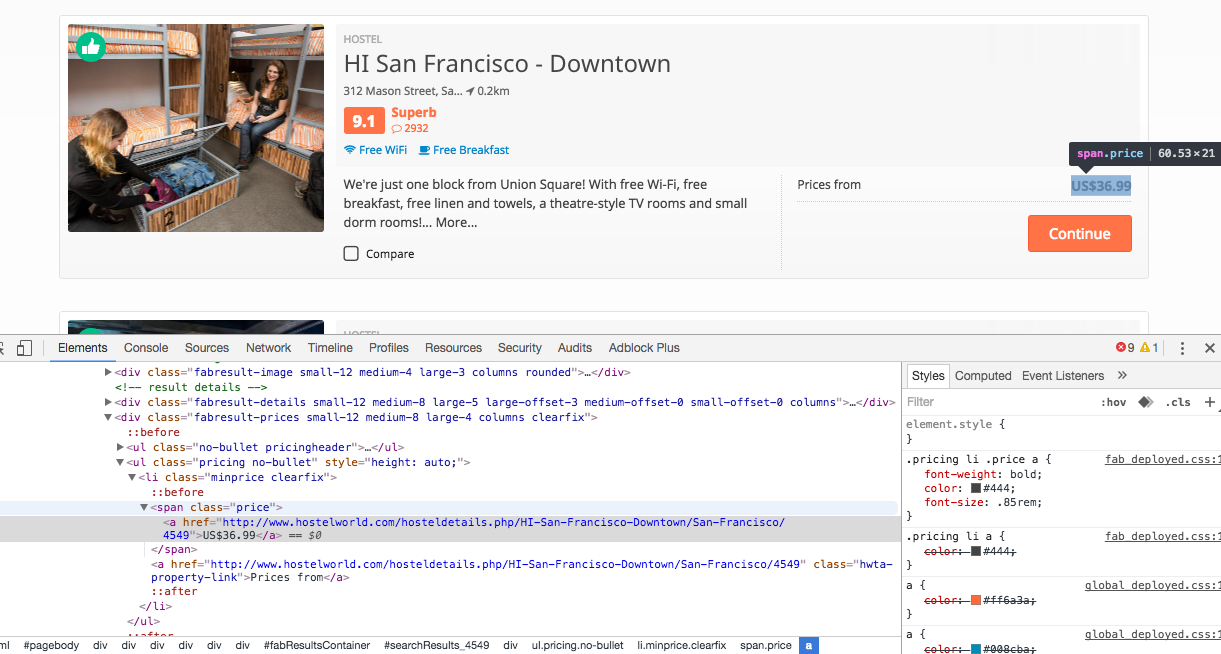Open the Network tab
Image resolution: width=1221 pixels, height=654 pixels.
pos(269,348)
